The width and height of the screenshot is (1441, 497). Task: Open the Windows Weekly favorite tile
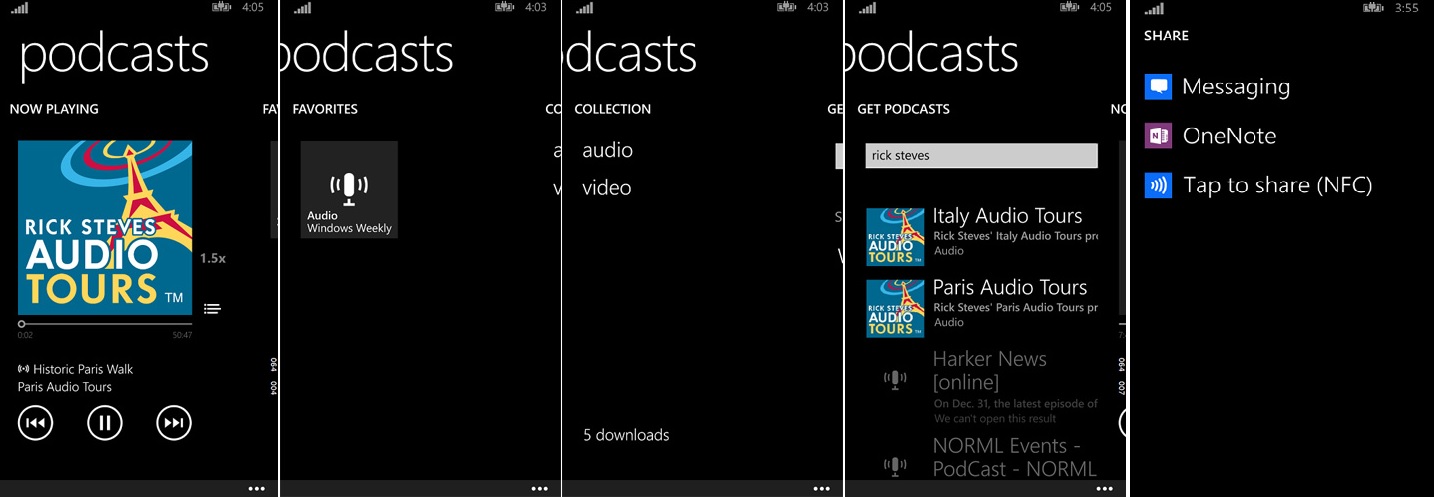coord(349,189)
